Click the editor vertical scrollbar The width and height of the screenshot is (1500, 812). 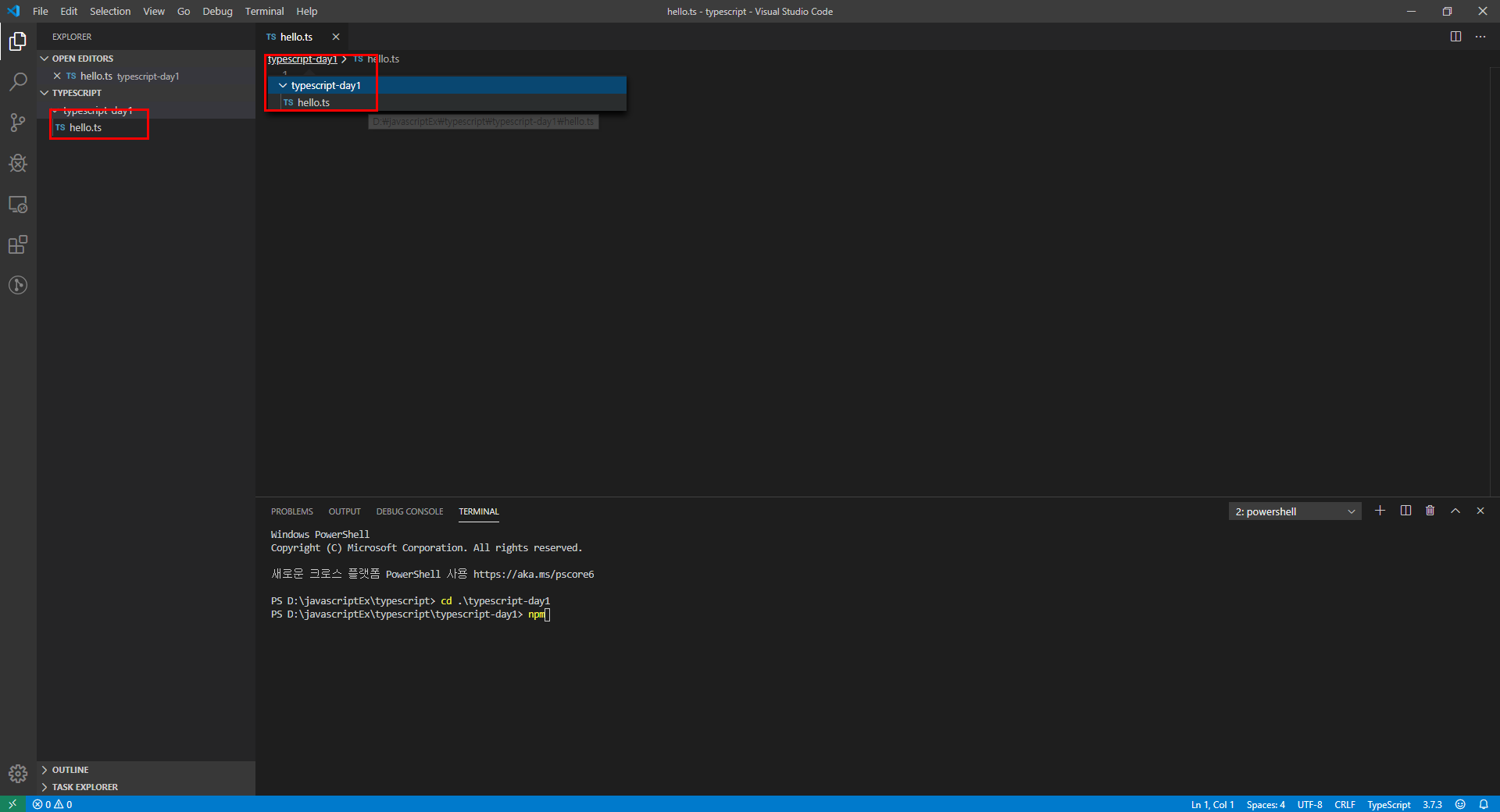click(1495, 281)
